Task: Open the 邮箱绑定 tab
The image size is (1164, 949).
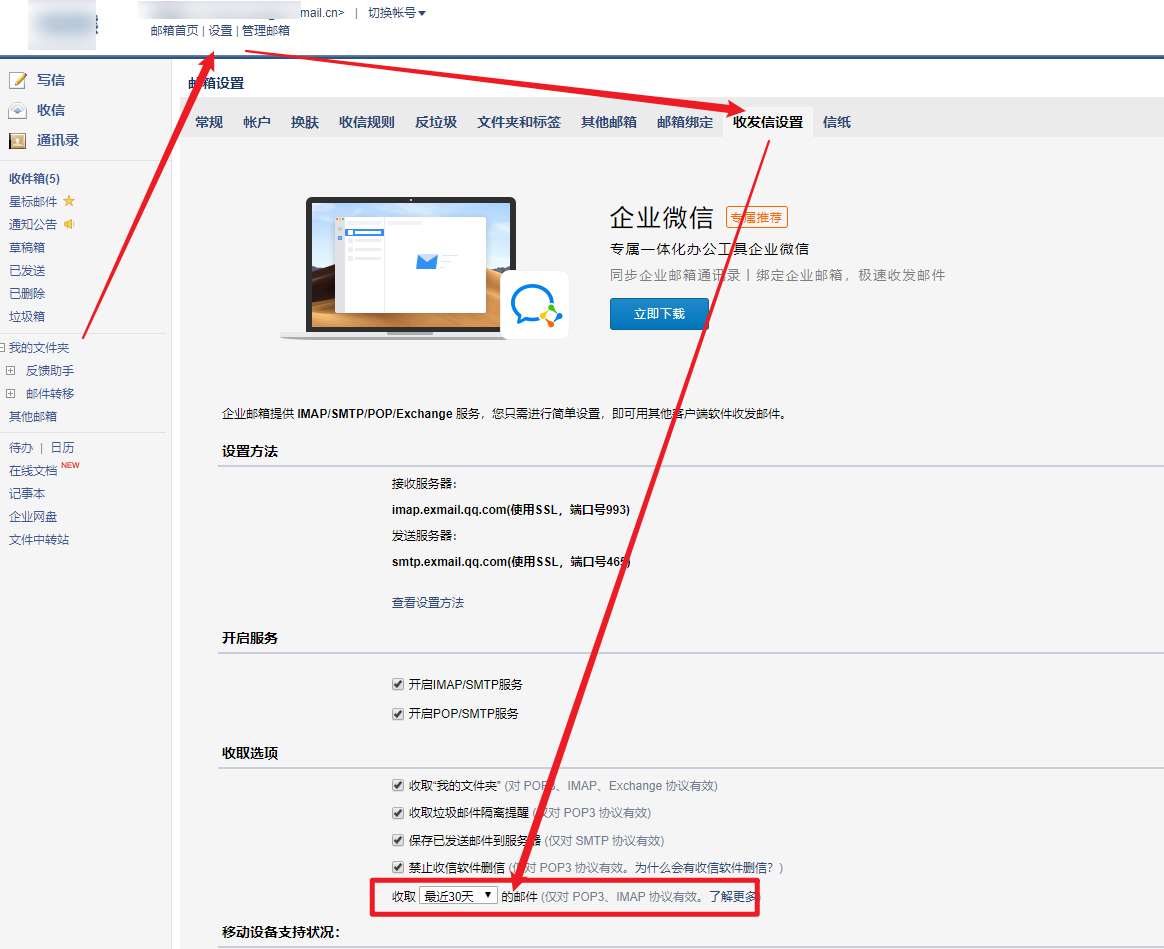Action: pos(684,123)
